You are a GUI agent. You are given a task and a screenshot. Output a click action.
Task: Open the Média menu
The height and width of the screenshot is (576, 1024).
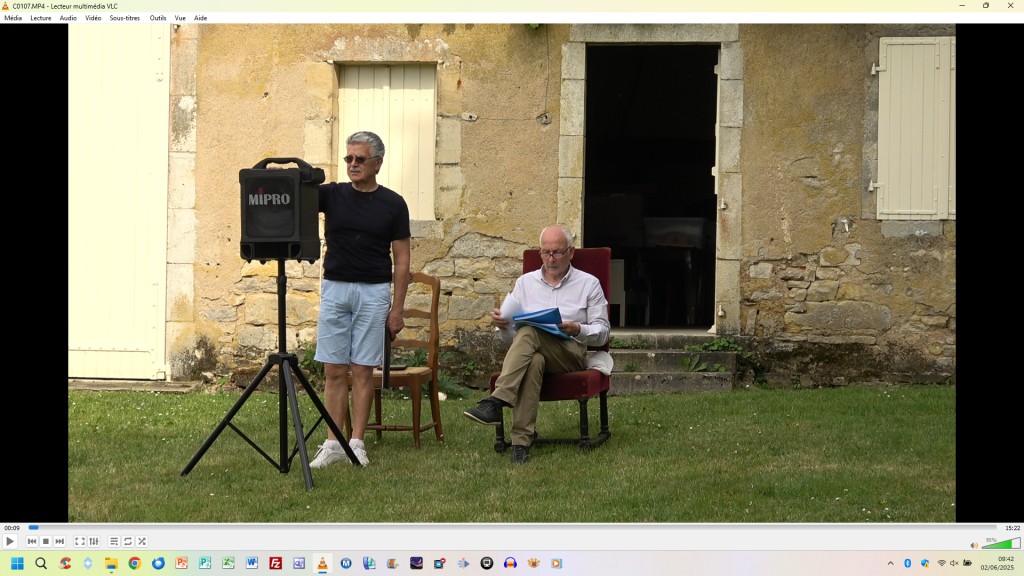point(13,18)
